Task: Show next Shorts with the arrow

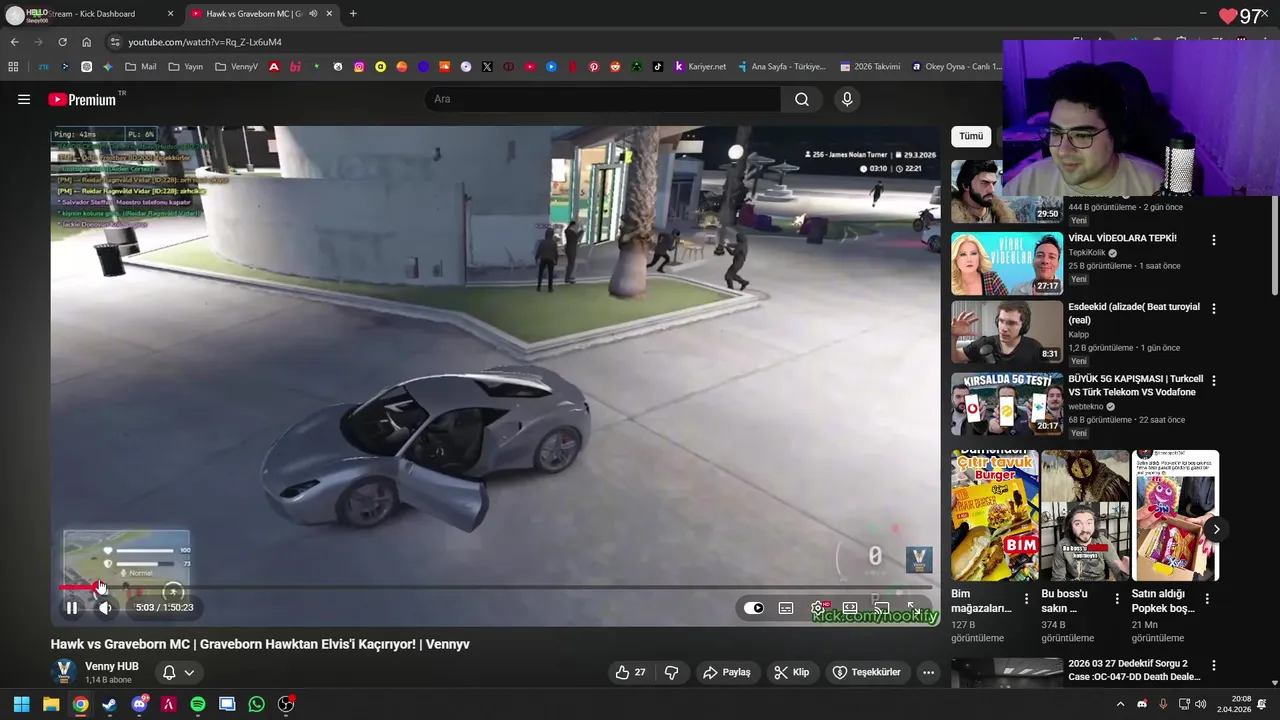Action: click(x=1216, y=529)
